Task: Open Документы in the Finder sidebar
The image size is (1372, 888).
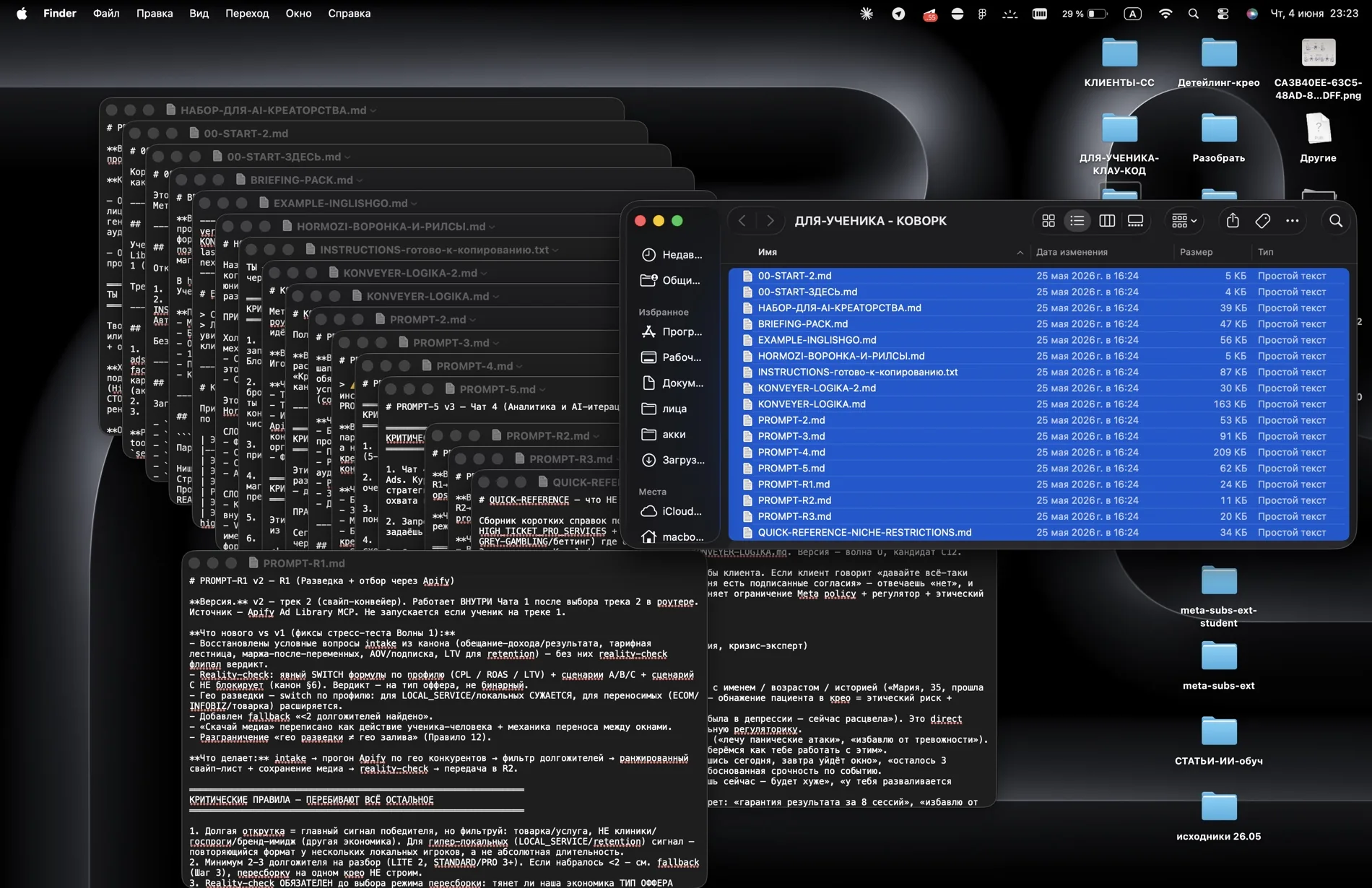Action: point(672,383)
